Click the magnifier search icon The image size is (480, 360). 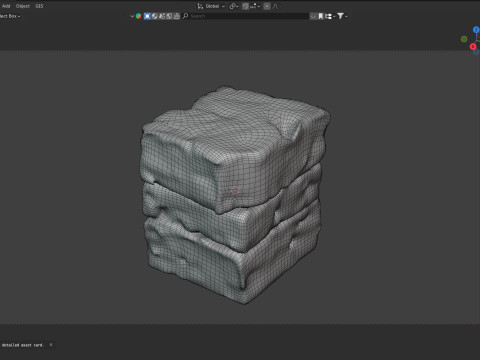point(185,16)
